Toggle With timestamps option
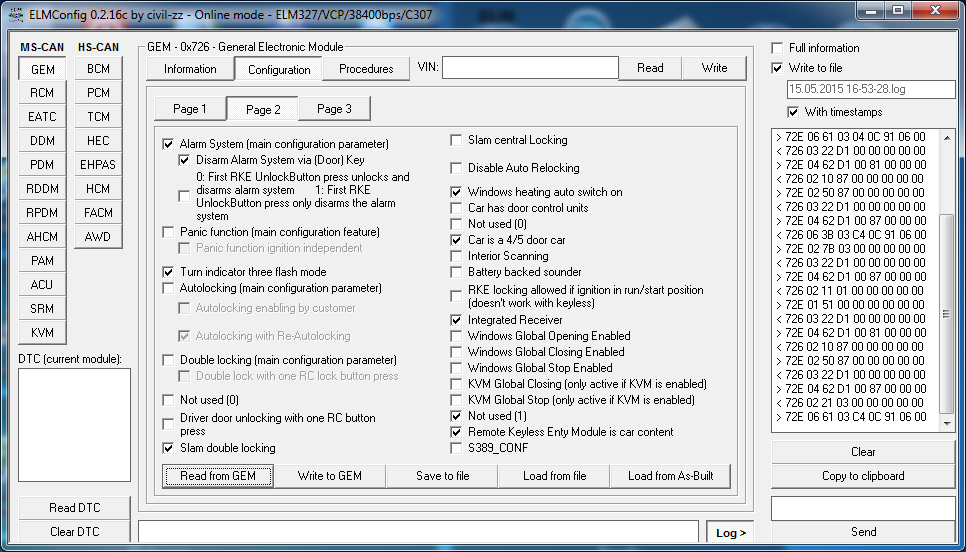Screen dimensions: 966x552 point(793,112)
